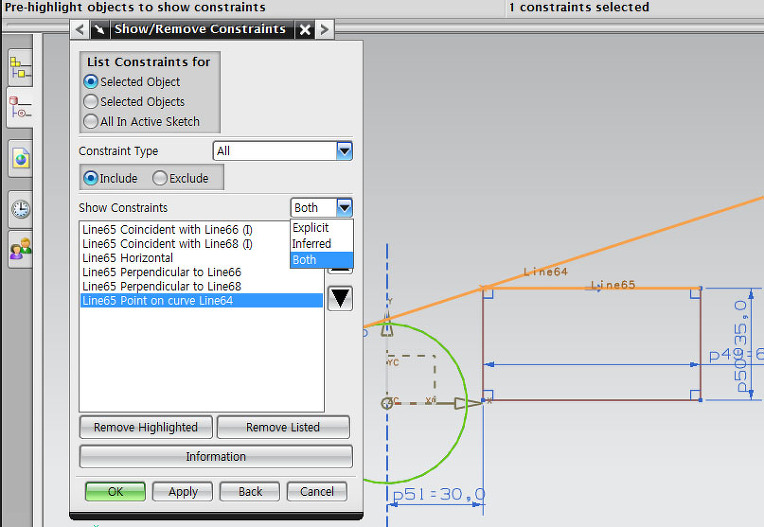Select 'Line65 Horizontal' constraint in list
The height and width of the screenshot is (527, 764).
pos(128,258)
